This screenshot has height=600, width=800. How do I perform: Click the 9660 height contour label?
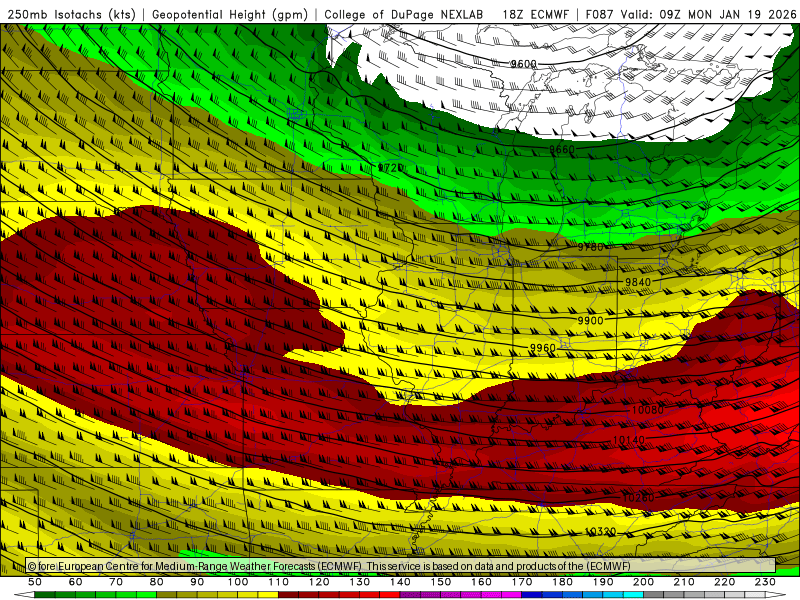(x=562, y=149)
